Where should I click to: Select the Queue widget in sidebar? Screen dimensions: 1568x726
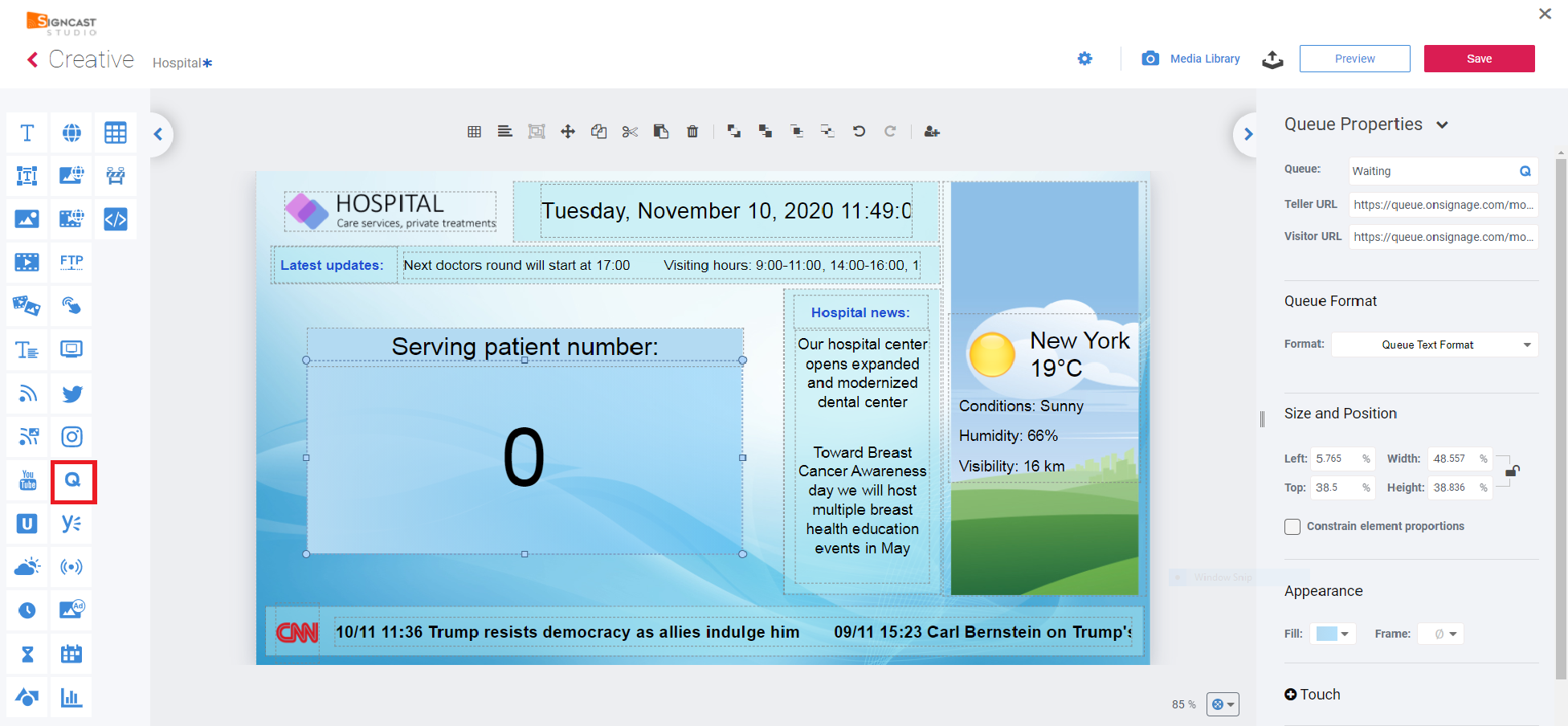coord(73,480)
